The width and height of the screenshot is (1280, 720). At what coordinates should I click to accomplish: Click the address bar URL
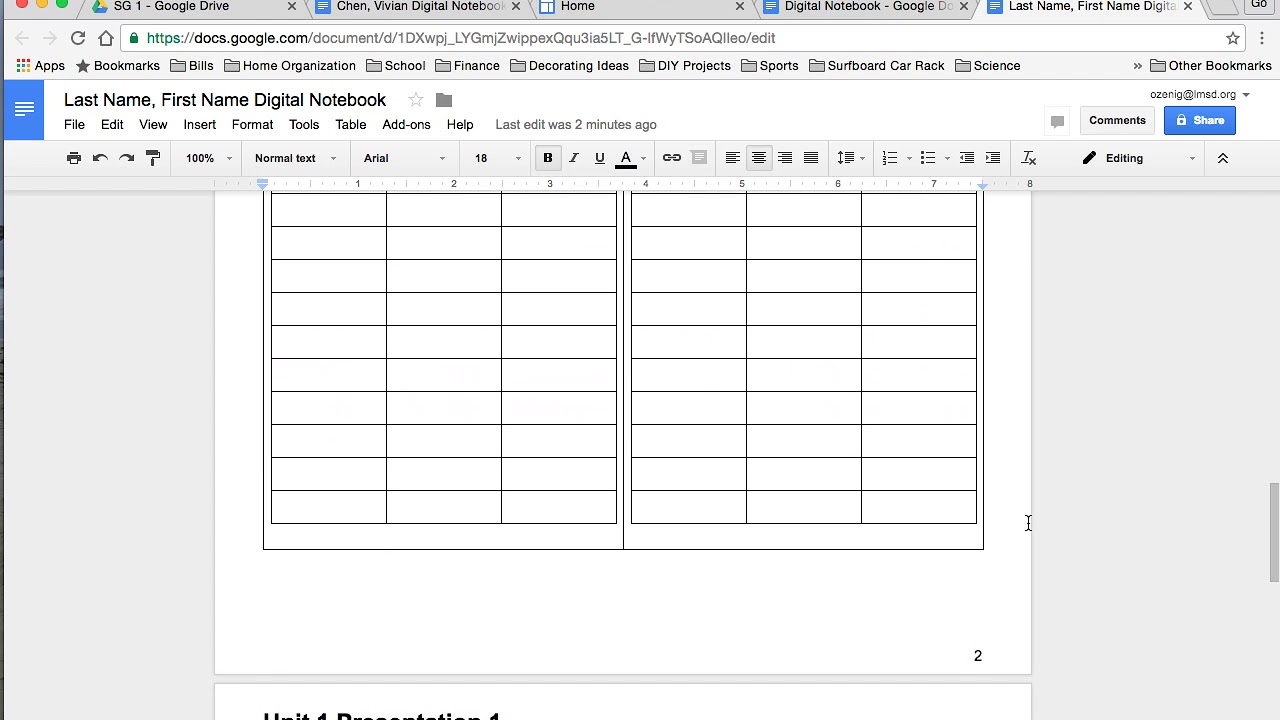[x=461, y=38]
